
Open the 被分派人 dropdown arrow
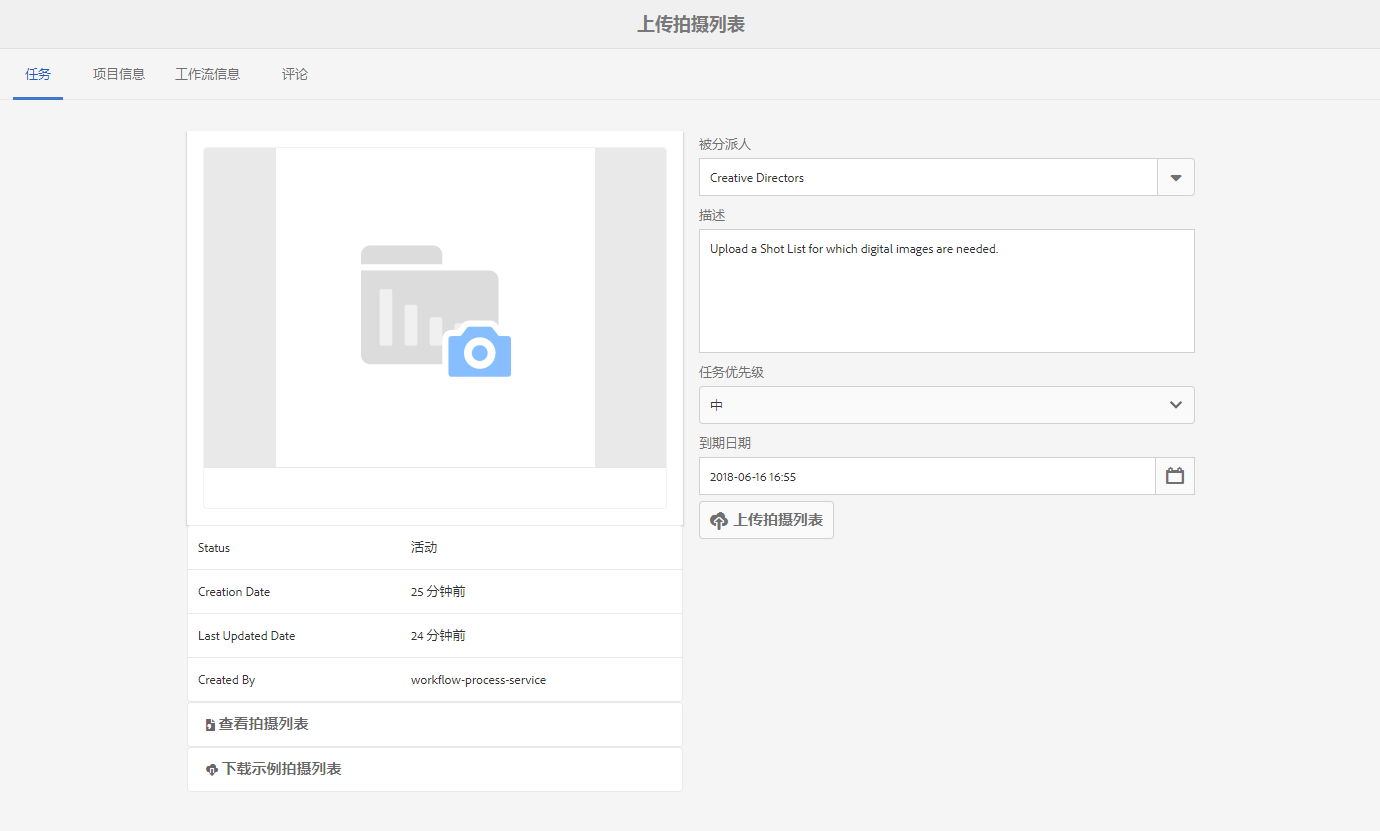click(x=1176, y=177)
